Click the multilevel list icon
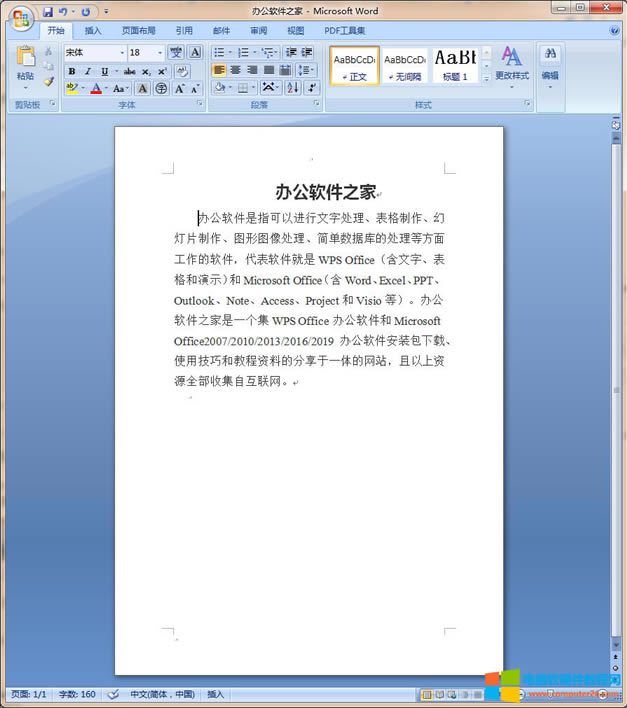 [x=268, y=52]
